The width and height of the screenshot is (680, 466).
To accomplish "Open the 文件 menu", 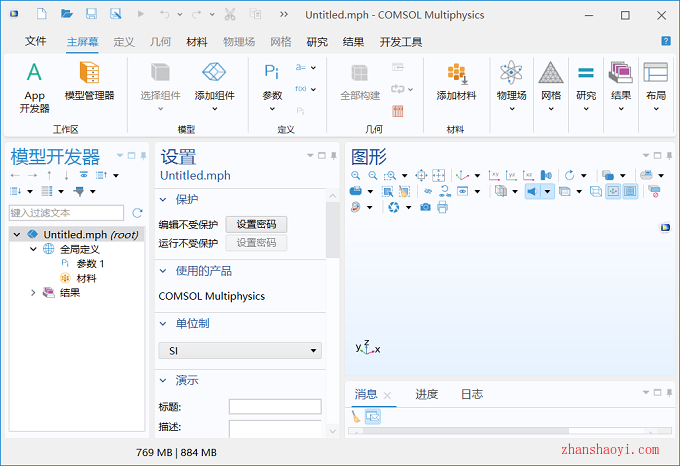I will [x=36, y=41].
